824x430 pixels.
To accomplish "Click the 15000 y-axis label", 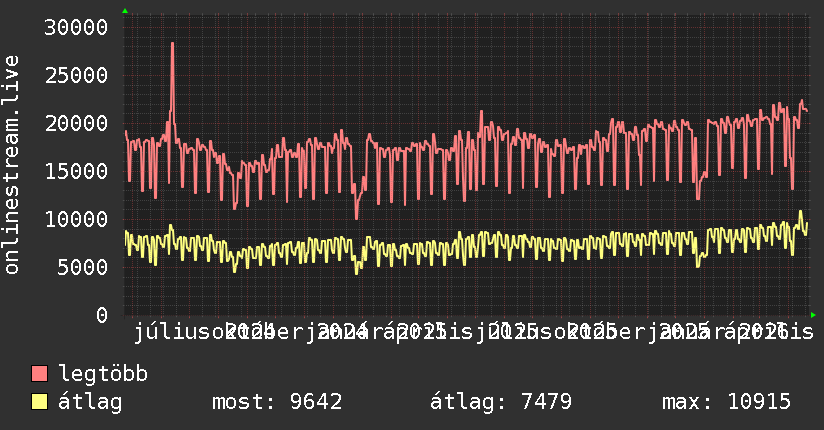I will click(76, 171).
